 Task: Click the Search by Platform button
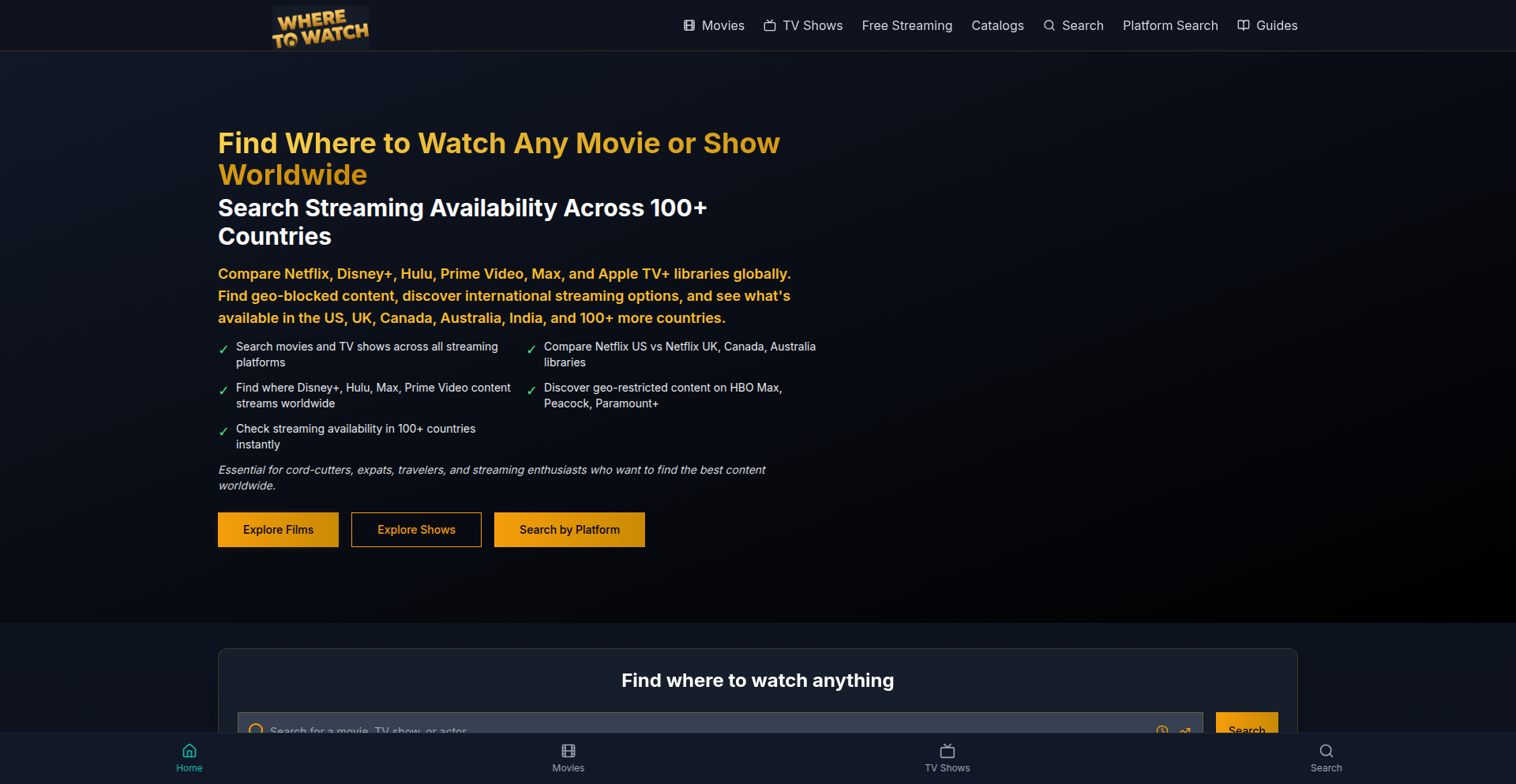(x=569, y=530)
